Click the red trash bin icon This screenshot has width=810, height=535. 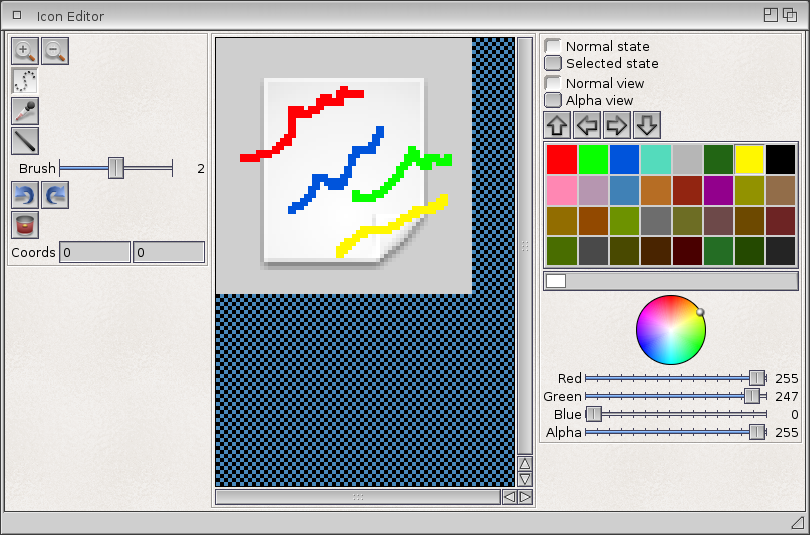tap(25, 225)
